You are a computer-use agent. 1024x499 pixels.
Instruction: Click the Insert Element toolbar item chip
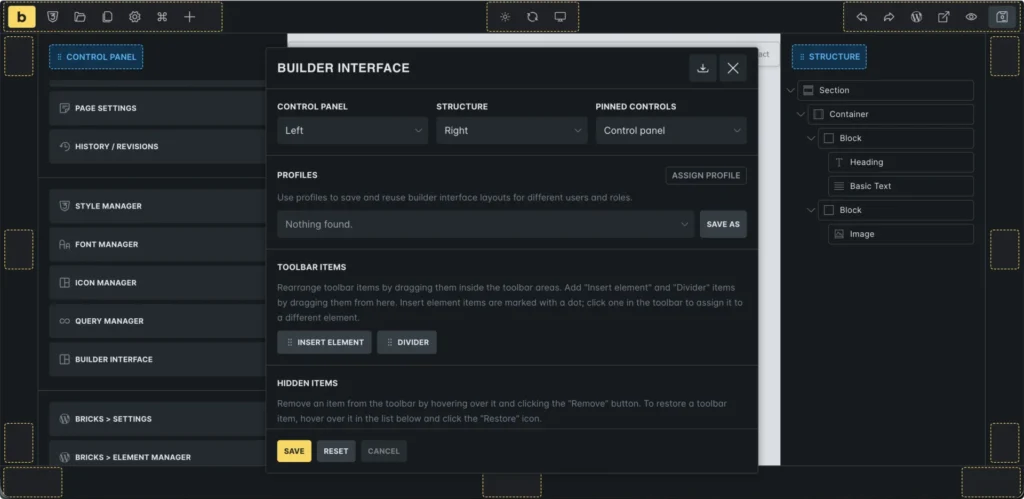click(325, 342)
